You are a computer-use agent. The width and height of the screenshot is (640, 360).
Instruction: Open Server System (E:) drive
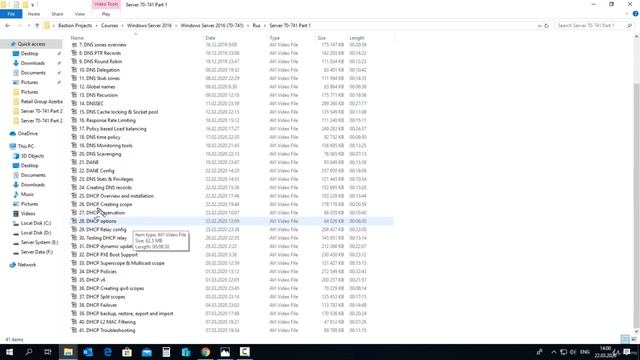pos(40,242)
